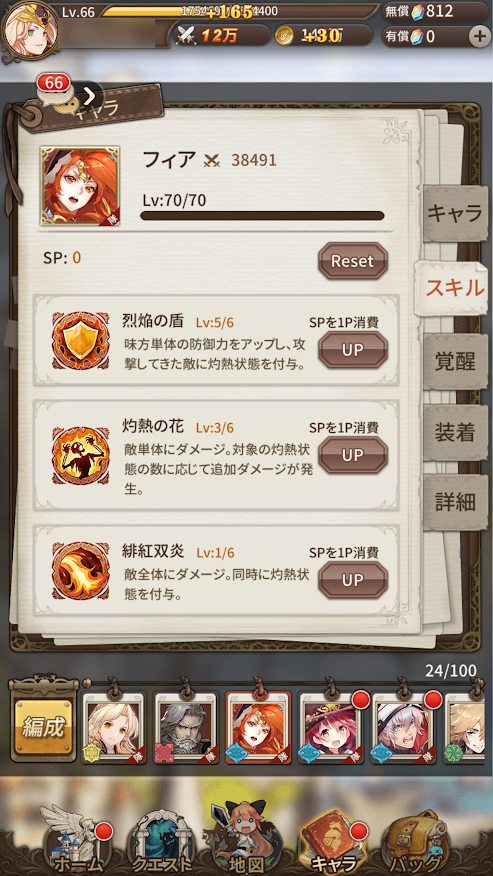Select the キャラ side tab
The width and height of the screenshot is (493, 876).
pos(454,213)
